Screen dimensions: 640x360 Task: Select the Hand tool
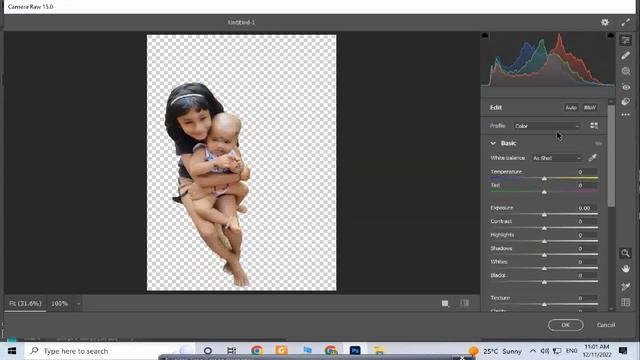point(625,269)
